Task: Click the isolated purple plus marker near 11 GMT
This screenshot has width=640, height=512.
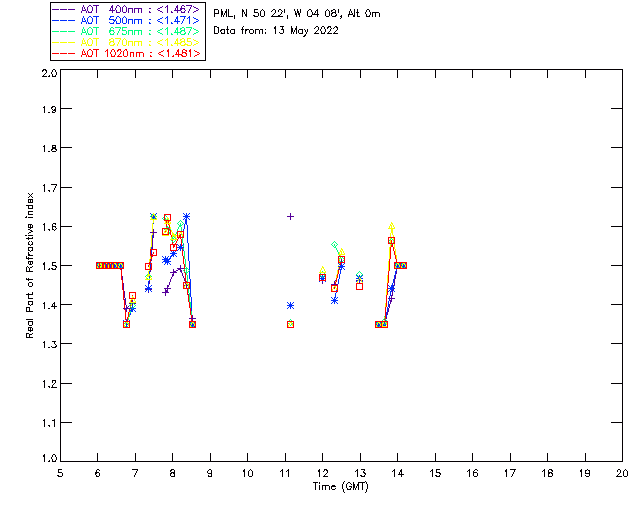Action: tap(290, 216)
